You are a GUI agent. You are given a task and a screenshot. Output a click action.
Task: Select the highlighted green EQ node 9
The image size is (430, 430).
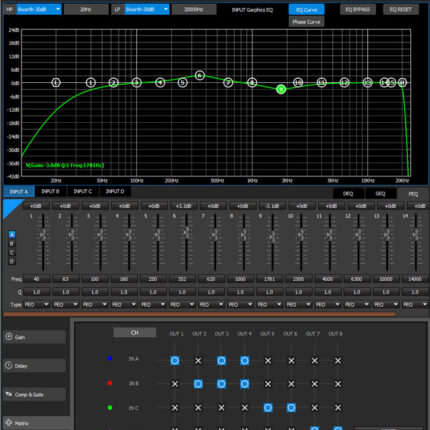coord(281,89)
